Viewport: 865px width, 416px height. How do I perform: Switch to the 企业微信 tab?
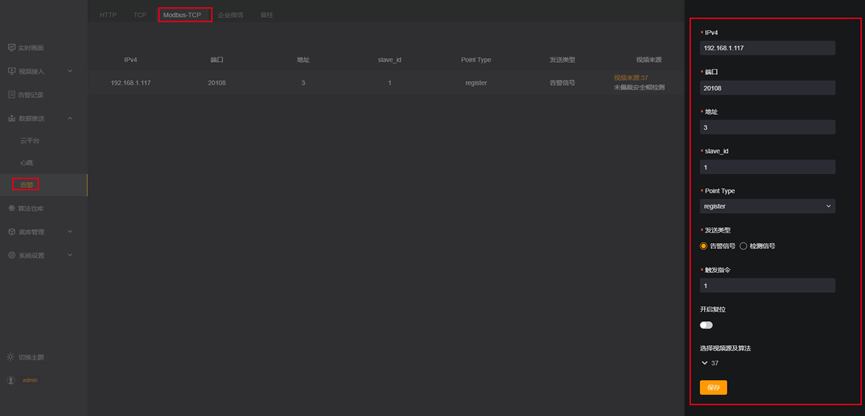[231, 15]
